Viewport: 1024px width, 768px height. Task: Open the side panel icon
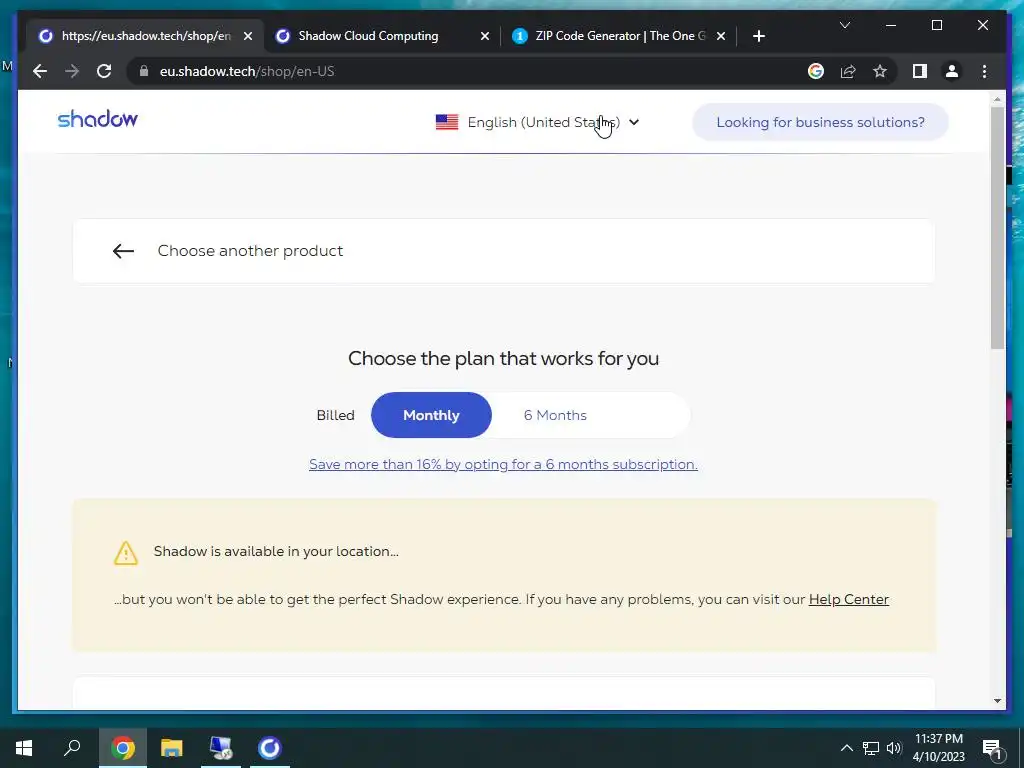pos(920,71)
